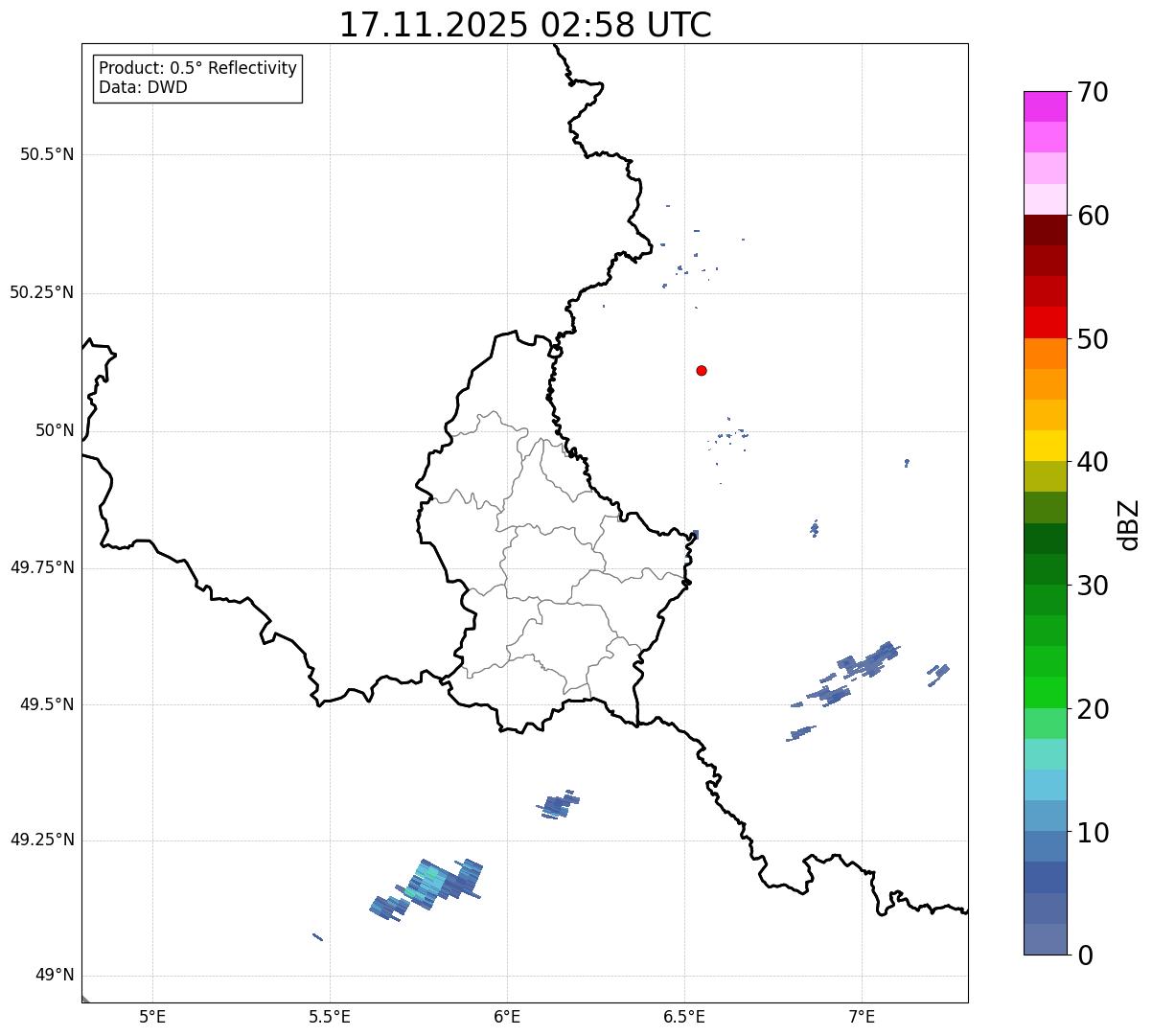This screenshot has width=1152, height=1036.
Task: Click the latitude label 49.75°N
Action: [x=41, y=567]
